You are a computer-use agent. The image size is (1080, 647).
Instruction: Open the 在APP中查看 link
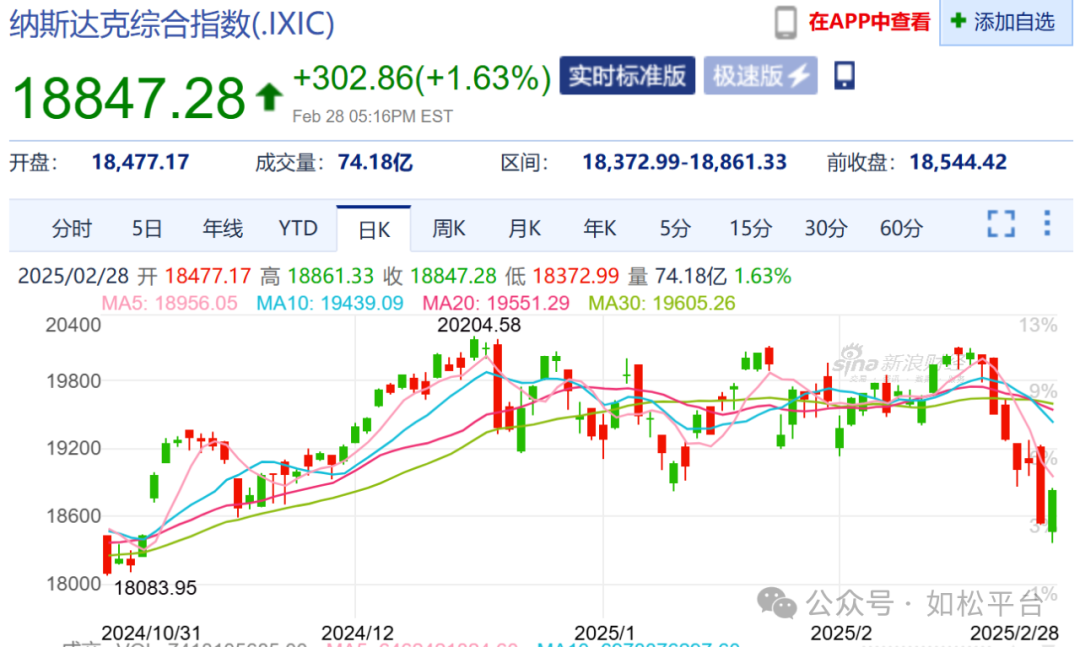[x=869, y=22]
